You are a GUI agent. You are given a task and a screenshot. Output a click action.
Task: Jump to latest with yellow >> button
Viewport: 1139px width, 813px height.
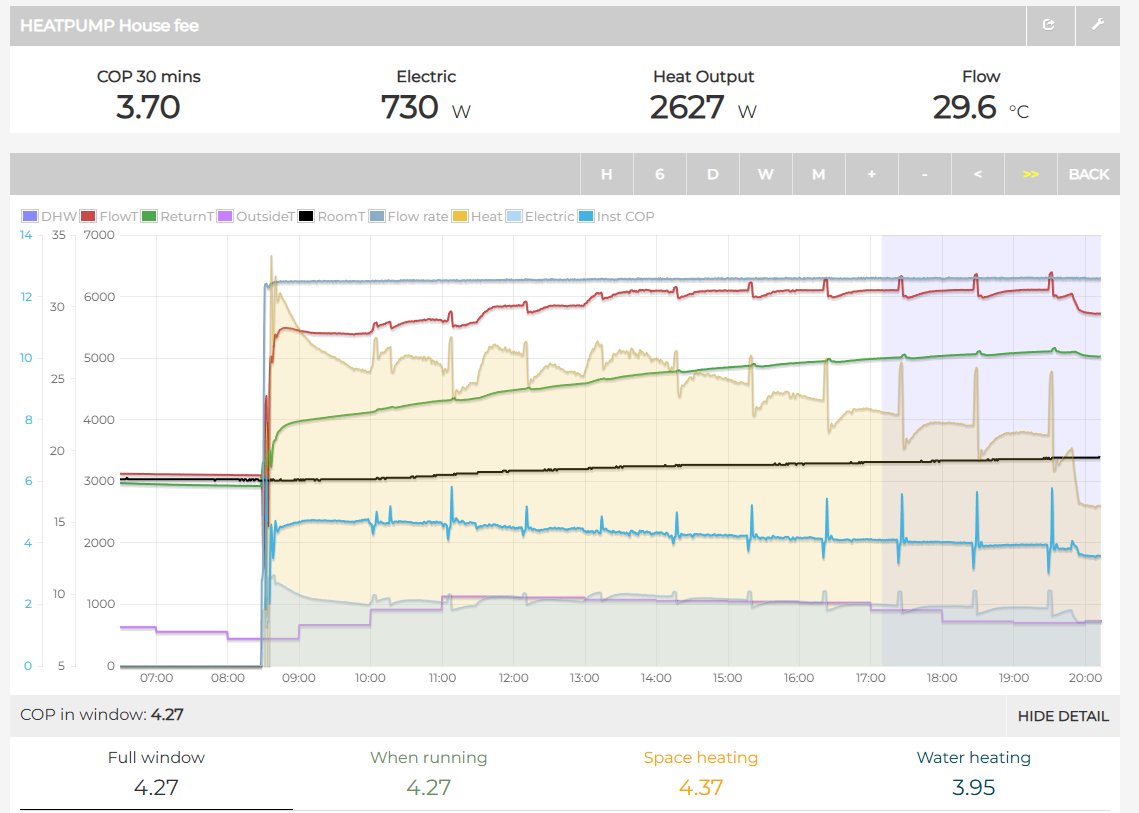tap(1030, 174)
